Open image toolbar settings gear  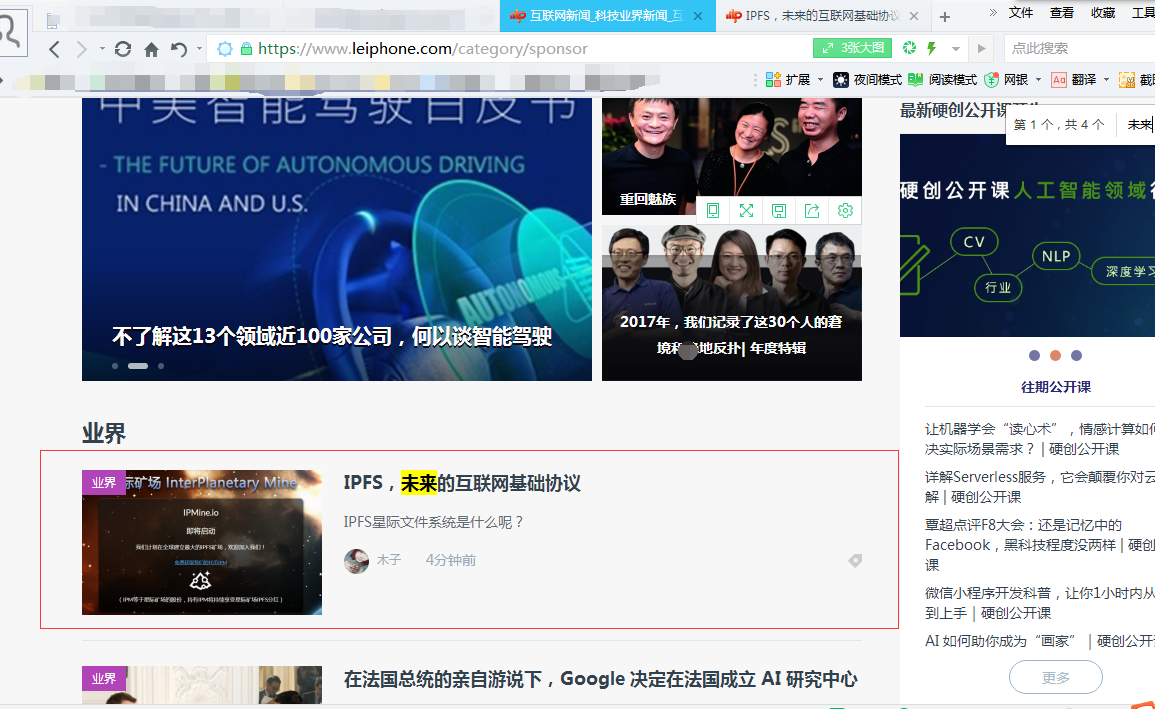tap(845, 210)
